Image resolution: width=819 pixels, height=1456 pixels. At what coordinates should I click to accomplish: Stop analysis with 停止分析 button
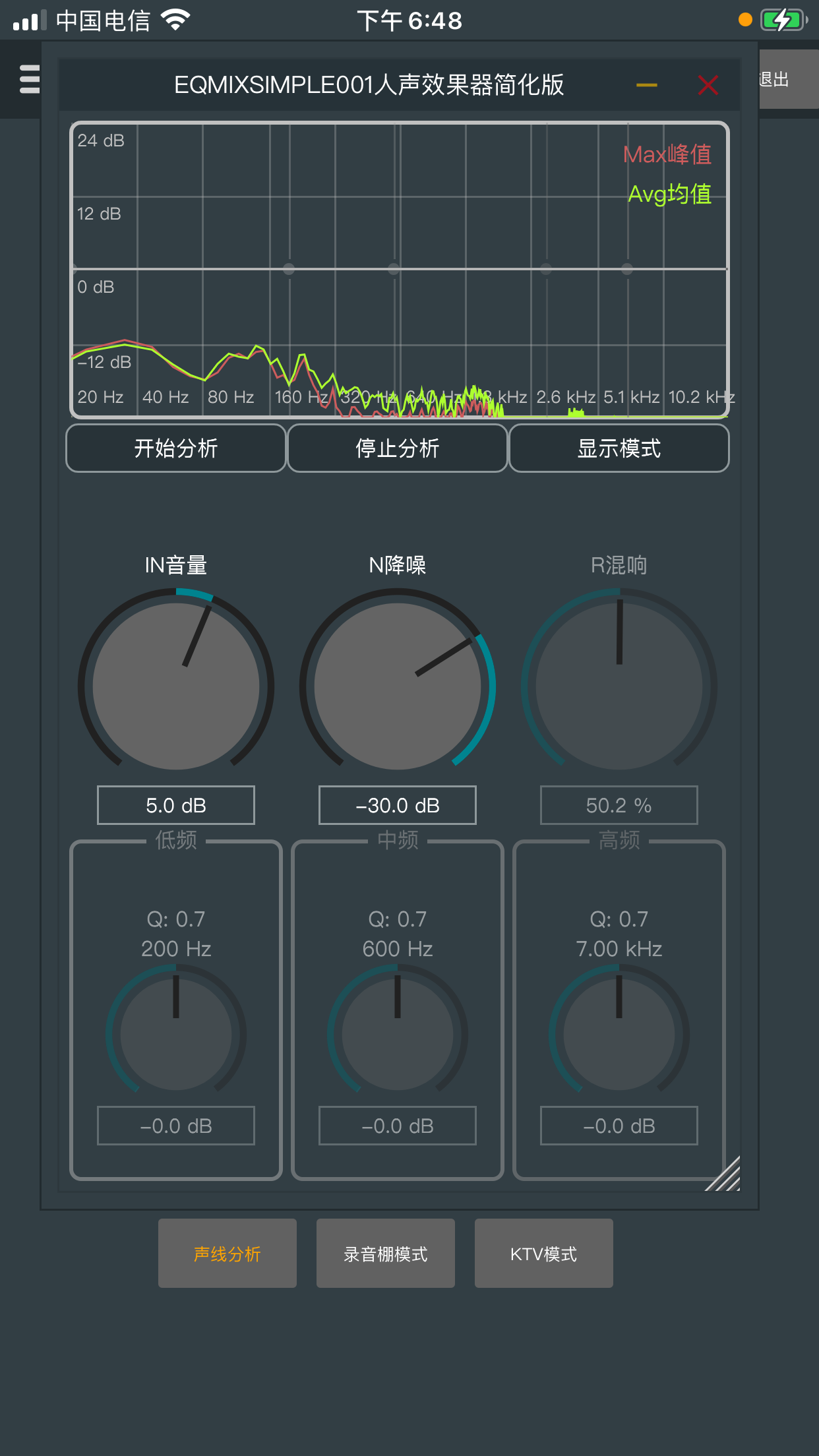398,448
